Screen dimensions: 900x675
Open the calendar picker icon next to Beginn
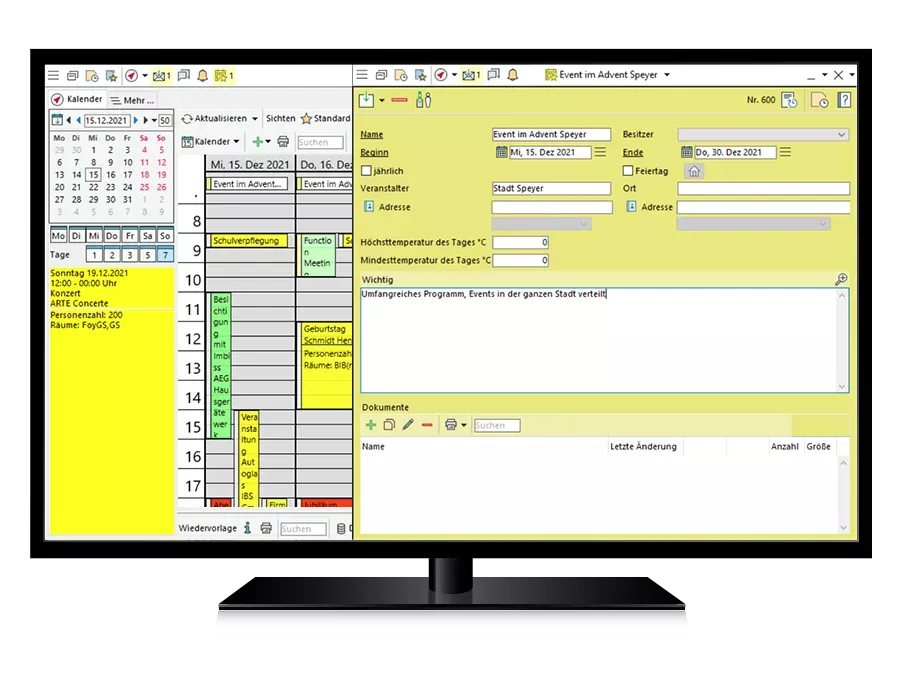click(501, 153)
